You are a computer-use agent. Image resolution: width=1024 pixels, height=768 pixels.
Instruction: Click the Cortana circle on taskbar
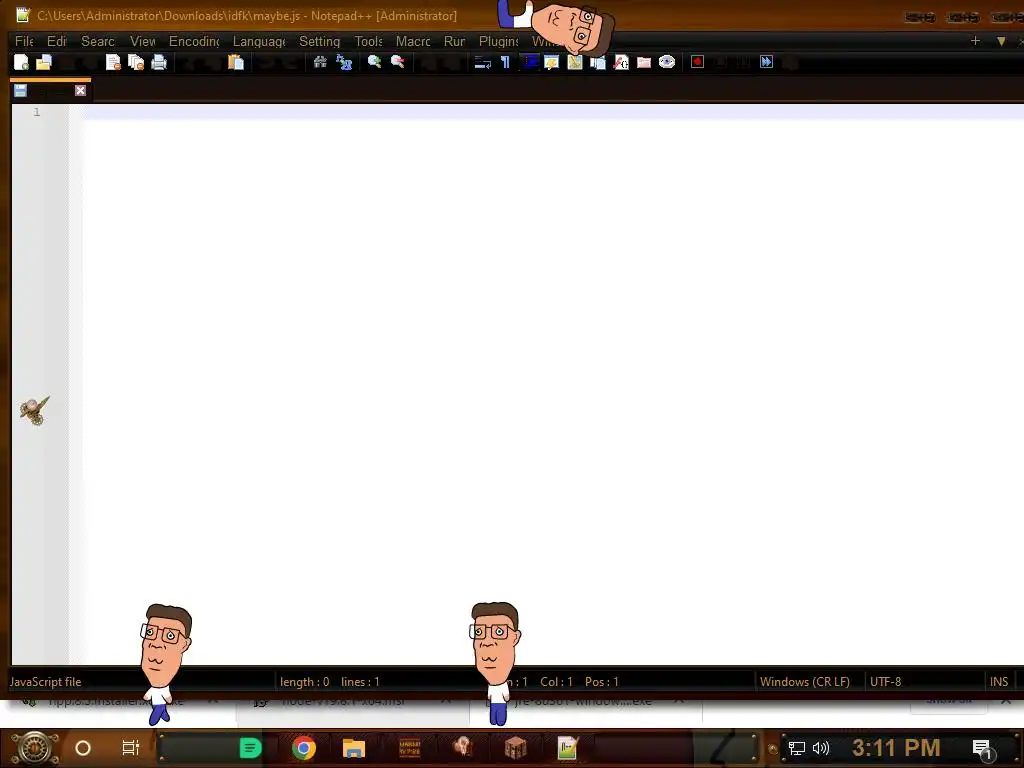(x=83, y=748)
